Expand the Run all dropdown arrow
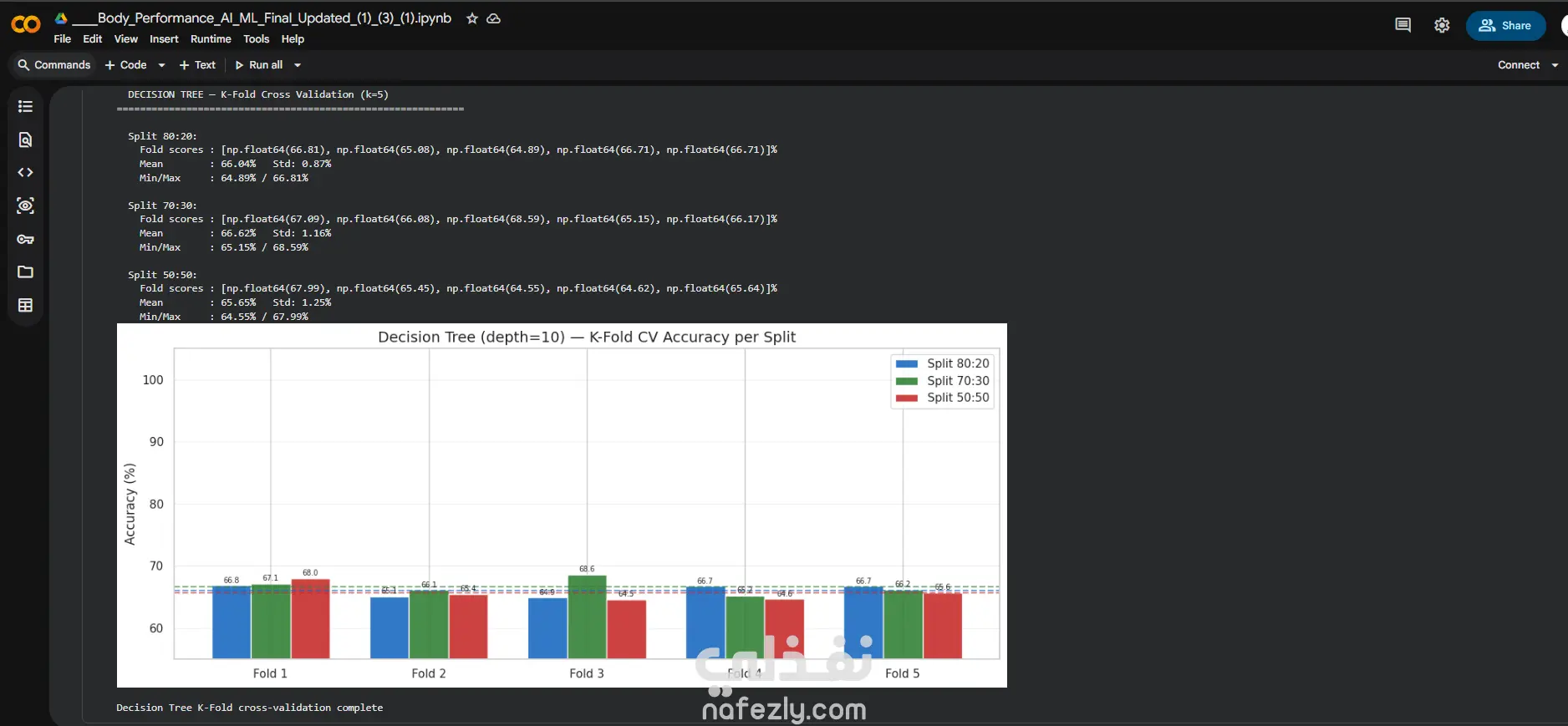 pos(298,65)
